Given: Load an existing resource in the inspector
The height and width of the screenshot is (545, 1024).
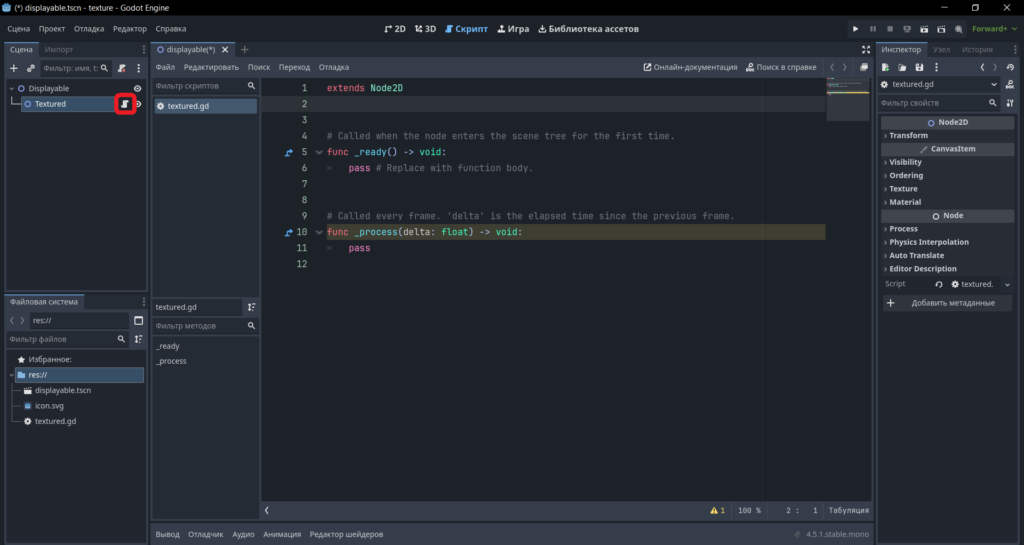Looking at the screenshot, I should tap(902, 67).
